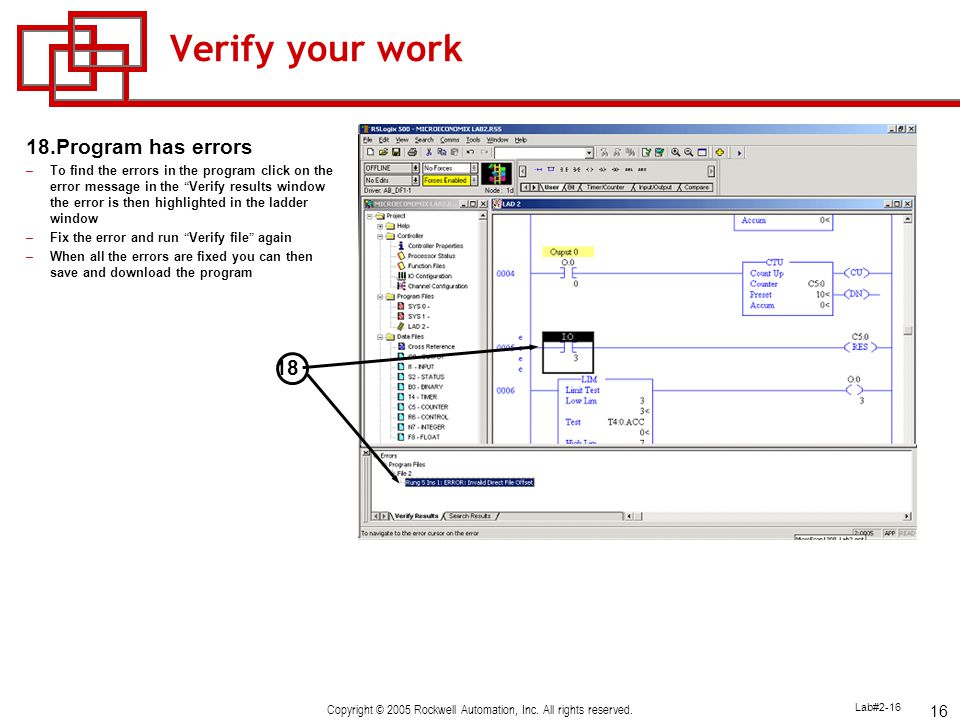Click the Verify Project icon in toolbar
Image resolution: width=960 pixels, height=720 pixels.
coord(659,152)
